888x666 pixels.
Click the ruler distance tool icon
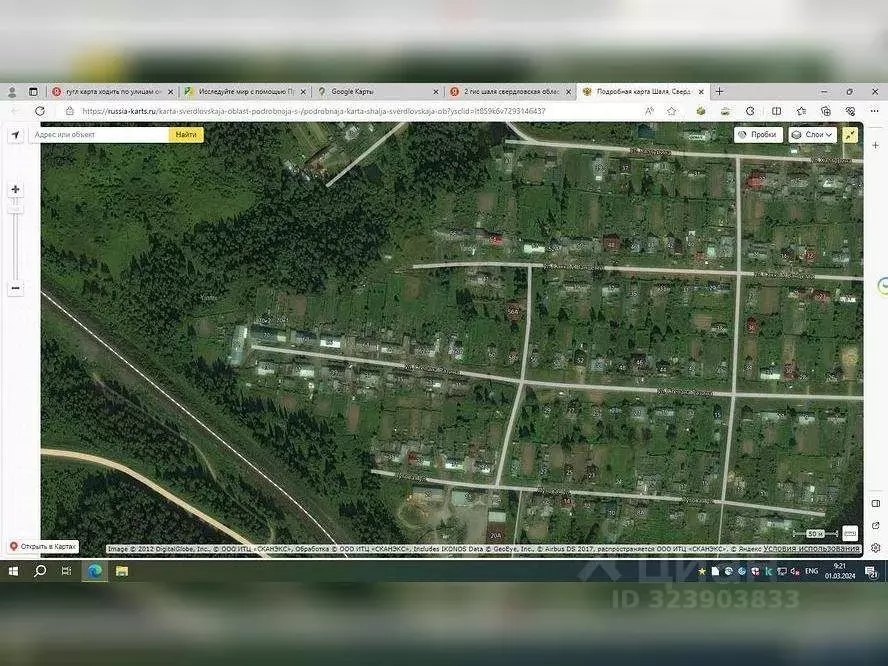click(x=850, y=533)
